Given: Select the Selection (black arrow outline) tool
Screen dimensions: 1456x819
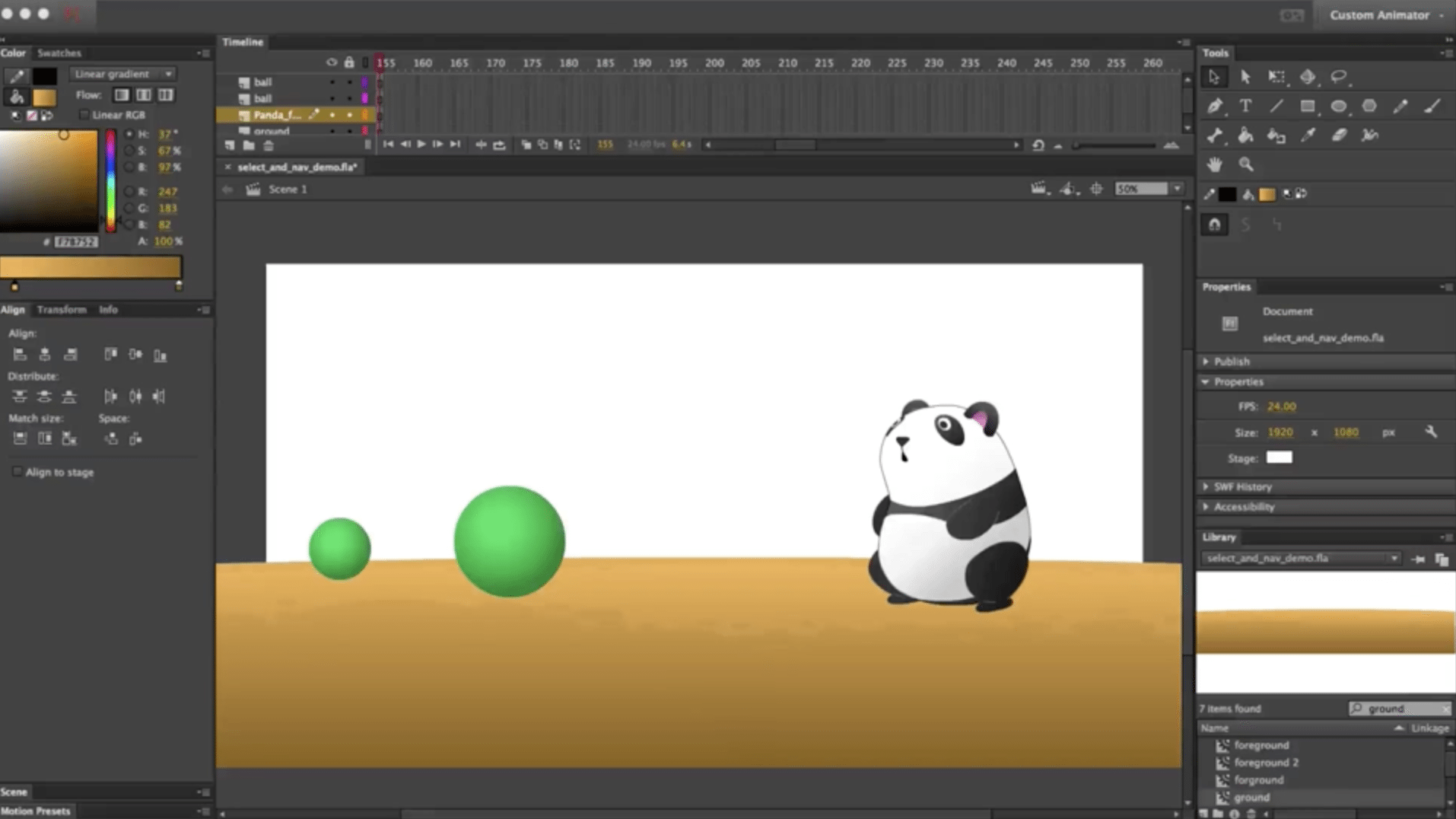Looking at the screenshot, I should click(1214, 77).
